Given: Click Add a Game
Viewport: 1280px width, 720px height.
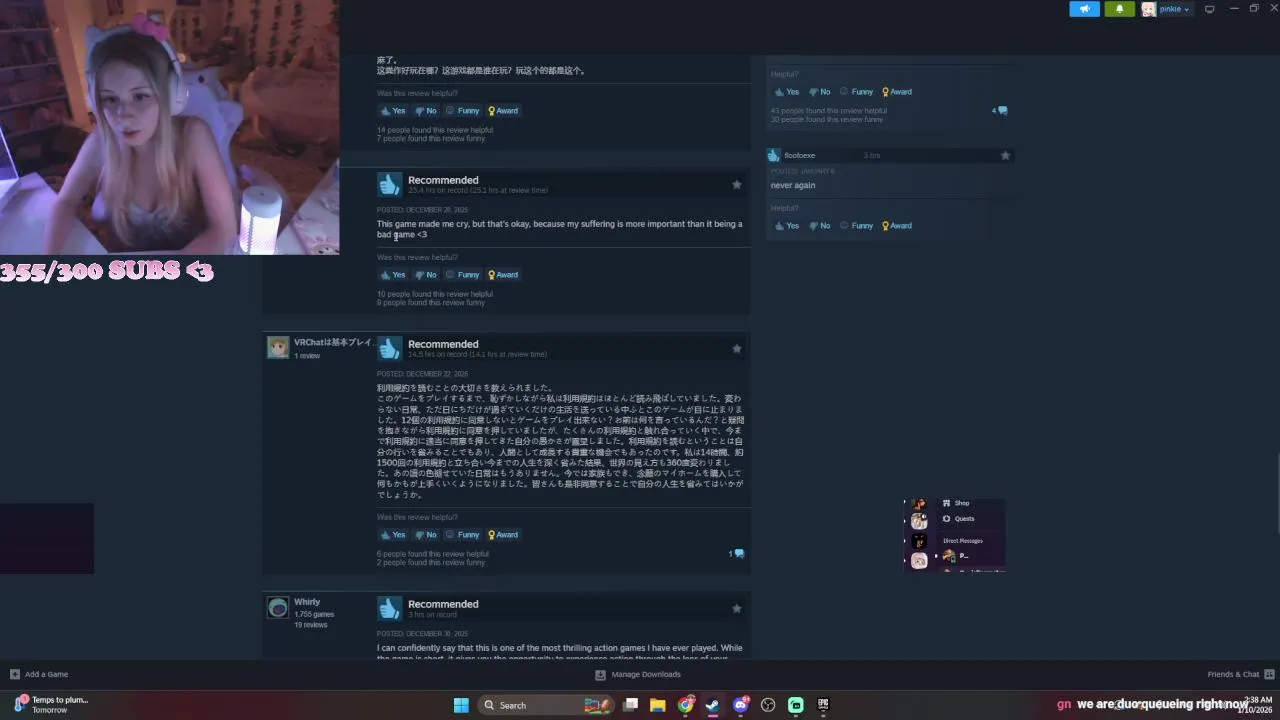Looking at the screenshot, I should click(x=39, y=674).
